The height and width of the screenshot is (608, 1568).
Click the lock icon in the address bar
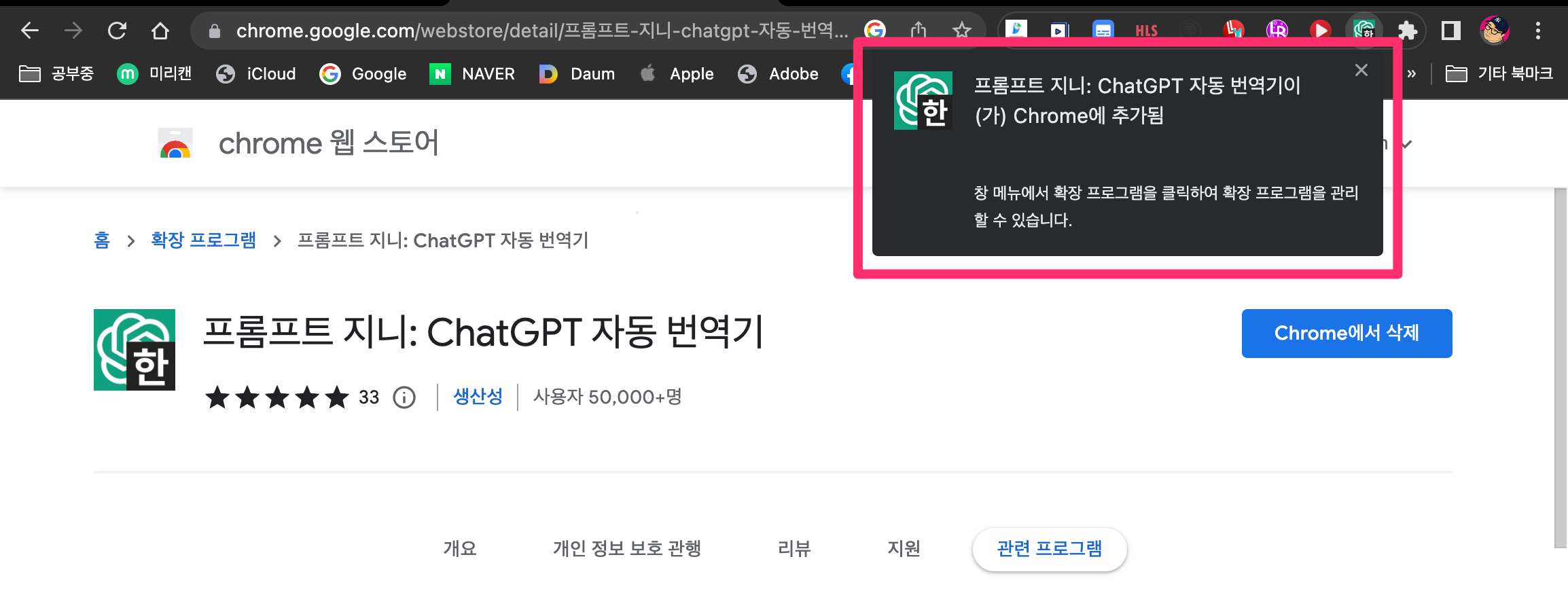click(215, 31)
